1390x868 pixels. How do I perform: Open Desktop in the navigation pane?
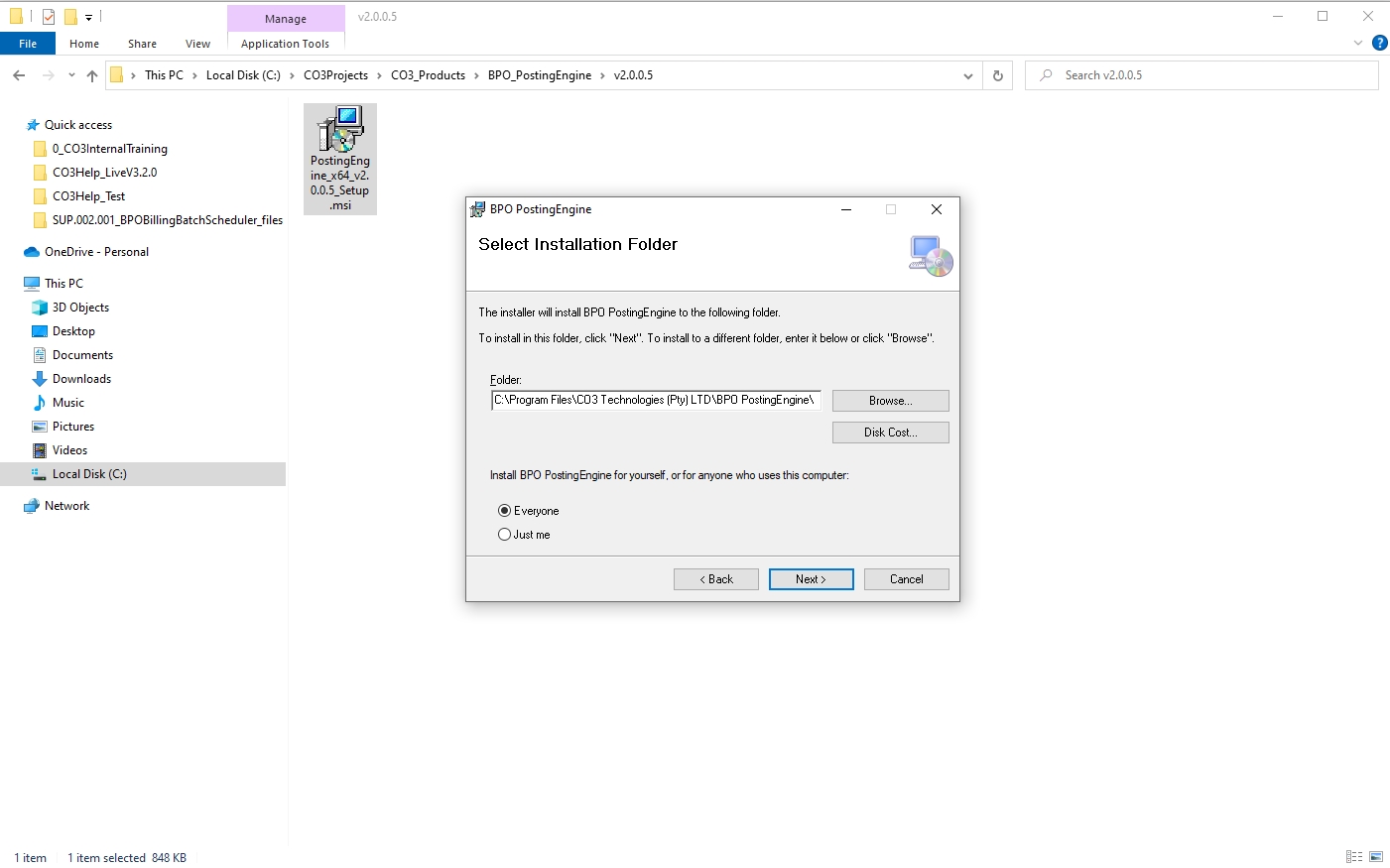point(73,331)
